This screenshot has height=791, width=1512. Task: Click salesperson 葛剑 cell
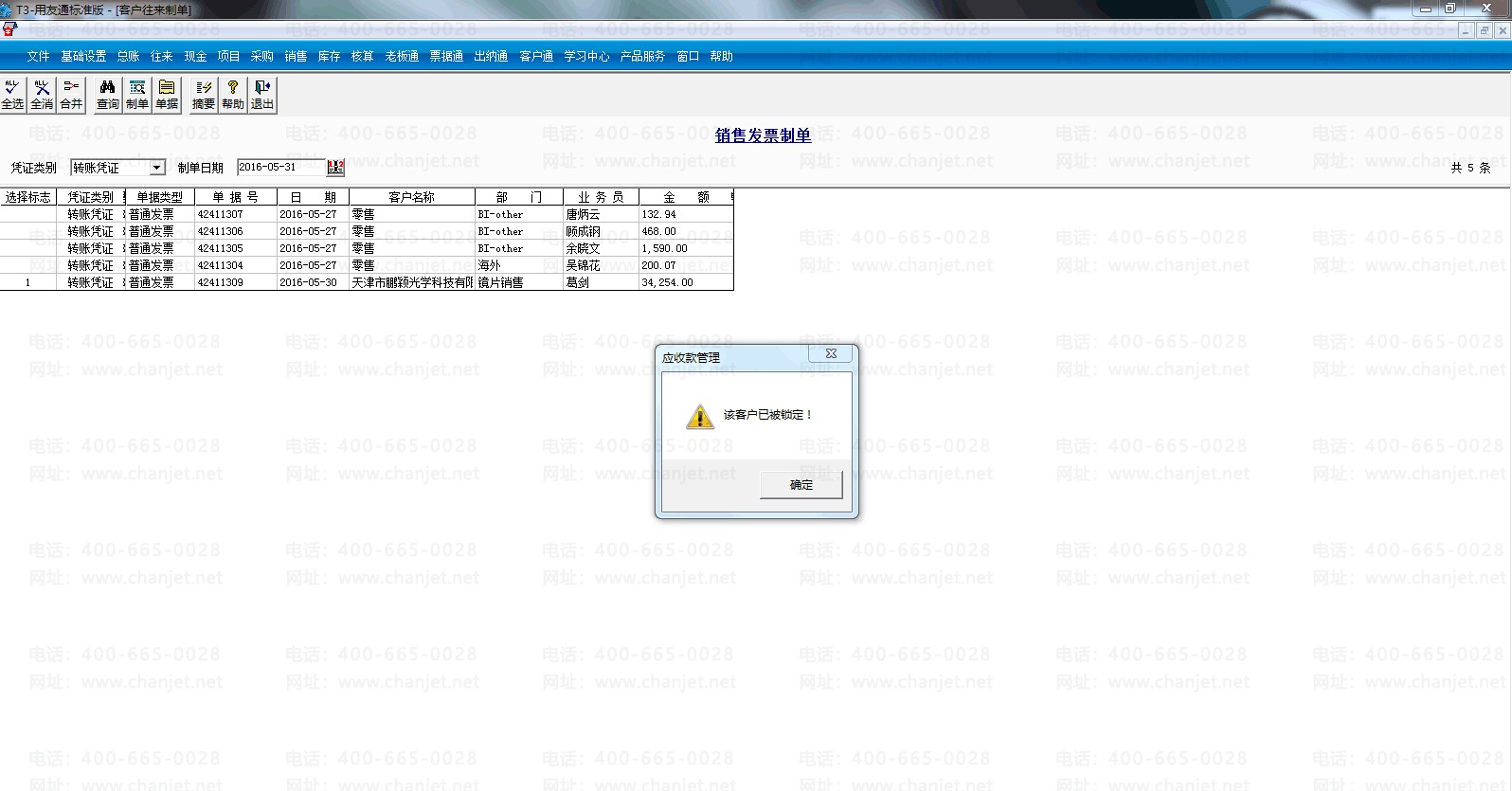click(601, 282)
